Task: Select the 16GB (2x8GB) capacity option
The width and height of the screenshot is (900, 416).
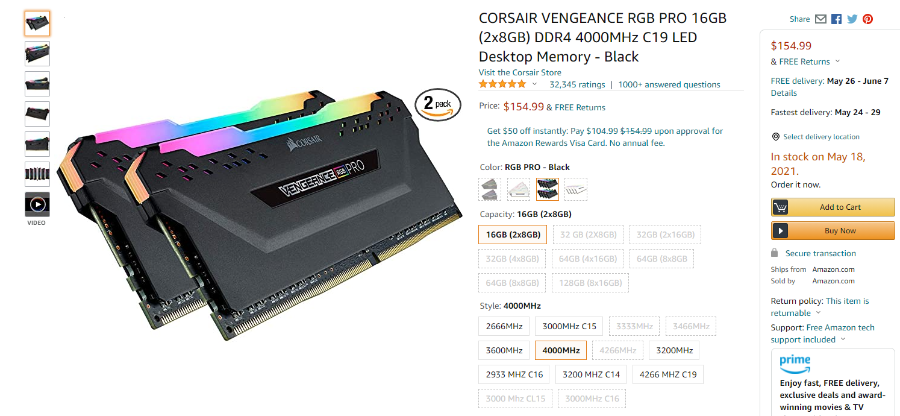Action: coord(513,235)
